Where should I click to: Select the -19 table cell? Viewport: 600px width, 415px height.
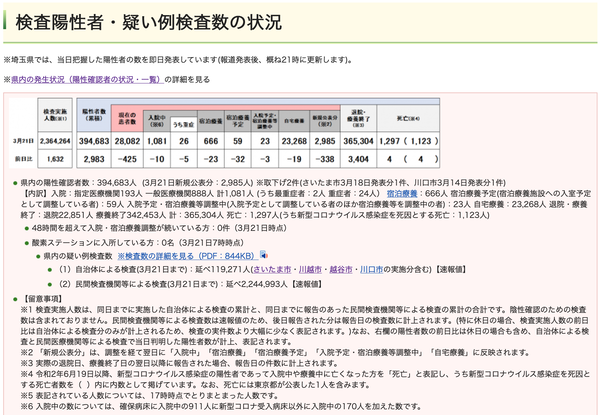click(x=294, y=159)
